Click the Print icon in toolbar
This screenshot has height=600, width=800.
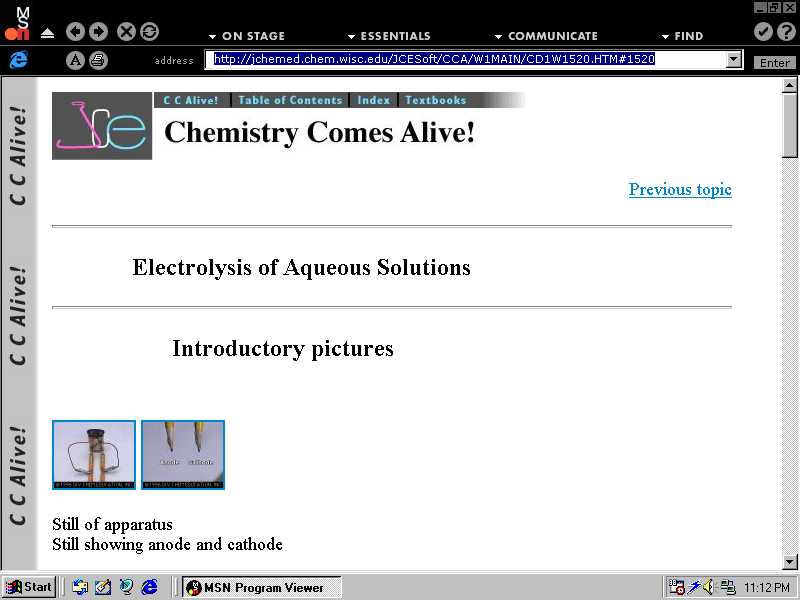(98, 60)
